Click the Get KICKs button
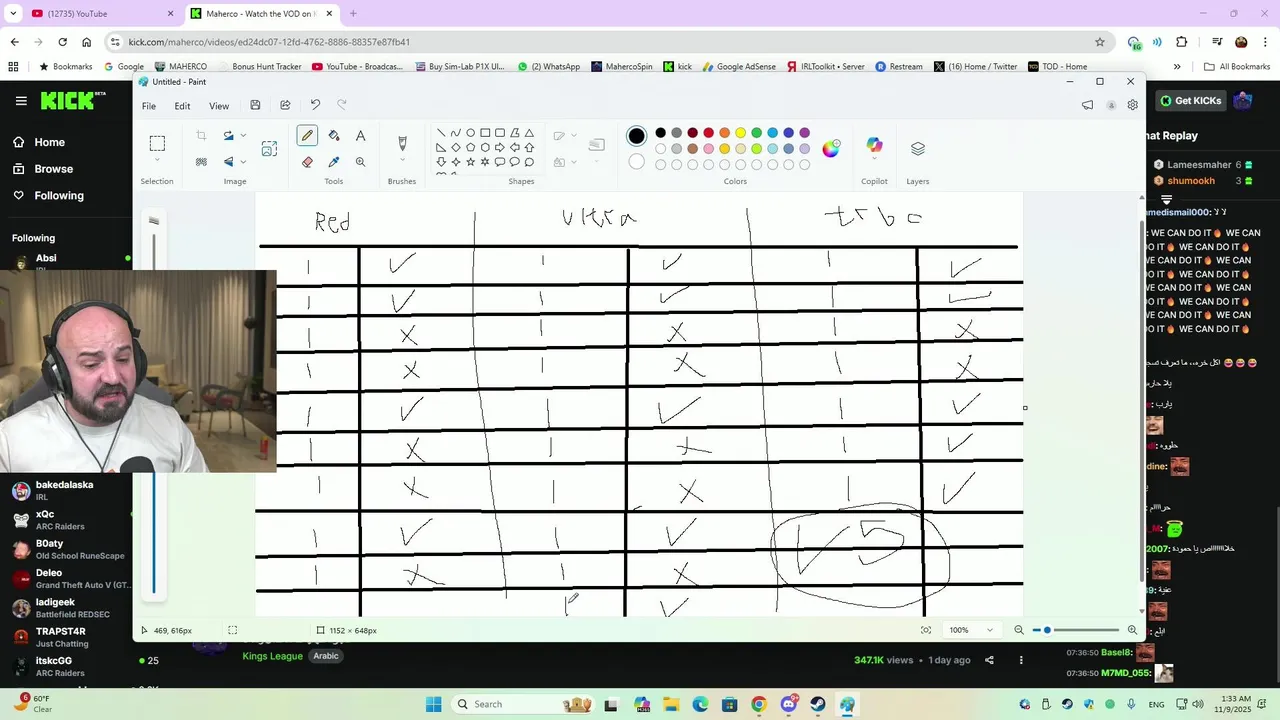This screenshot has height=720, width=1280. tap(1190, 100)
